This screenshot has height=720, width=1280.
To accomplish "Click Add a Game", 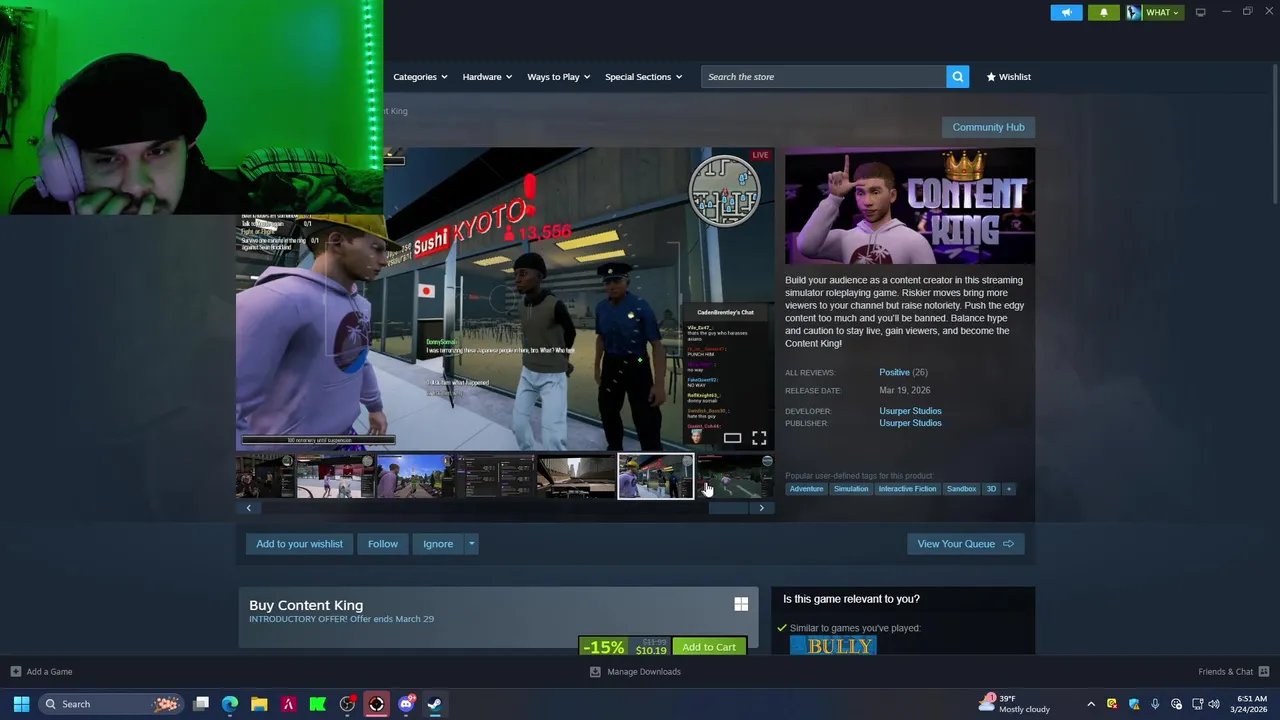I will pos(41,672).
